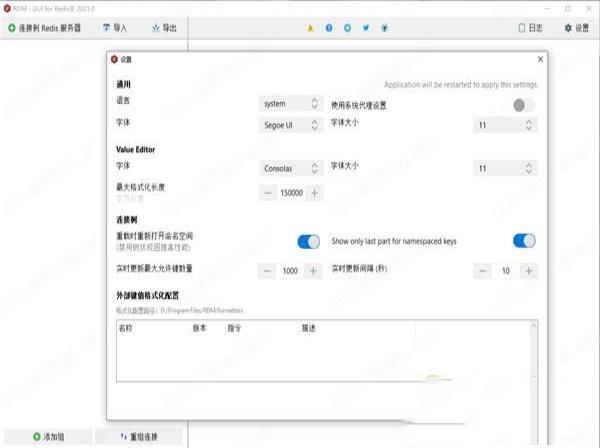Viewport: 600px width, 448px height.
Task: Open the 语言 system dropdown
Action: 290,104
